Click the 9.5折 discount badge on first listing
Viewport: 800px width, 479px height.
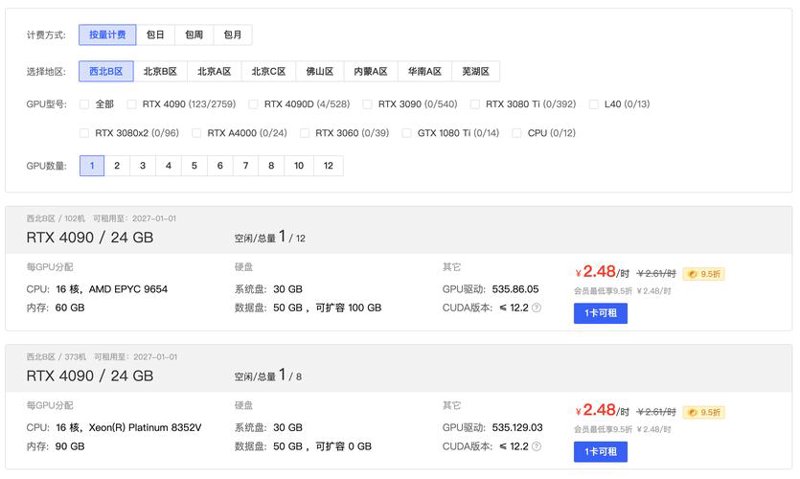704,274
